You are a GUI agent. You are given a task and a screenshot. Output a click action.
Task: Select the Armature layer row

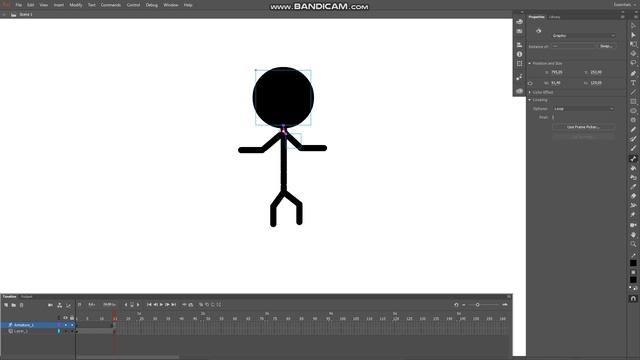[38, 325]
